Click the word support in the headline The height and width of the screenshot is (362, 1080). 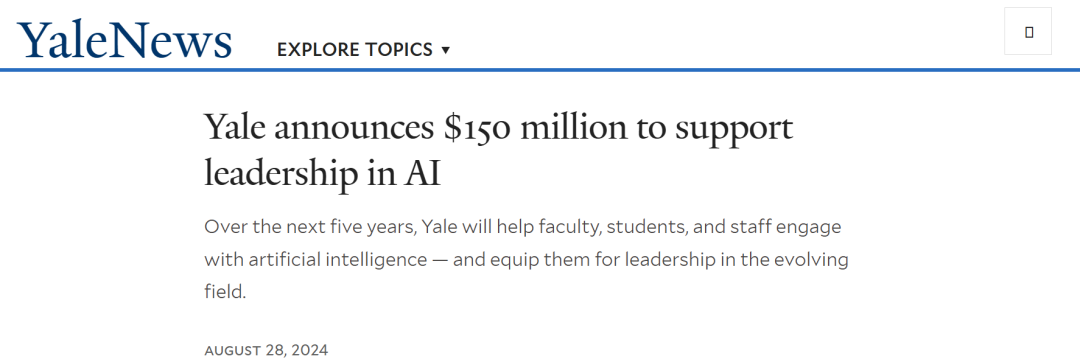click(734, 129)
